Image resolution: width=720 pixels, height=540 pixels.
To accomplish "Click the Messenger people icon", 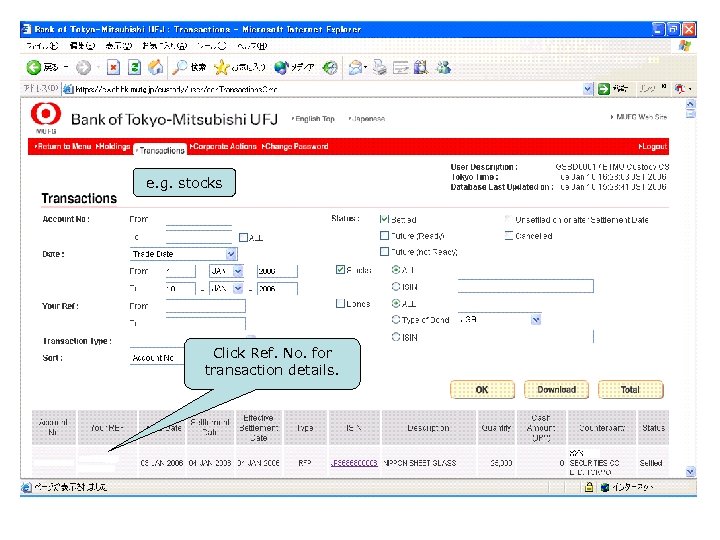I will coord(444,68).
